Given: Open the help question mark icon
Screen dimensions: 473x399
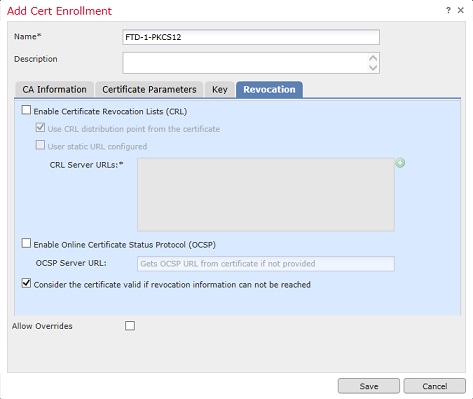Looking at the screenshot, I should tap(448, 10).
